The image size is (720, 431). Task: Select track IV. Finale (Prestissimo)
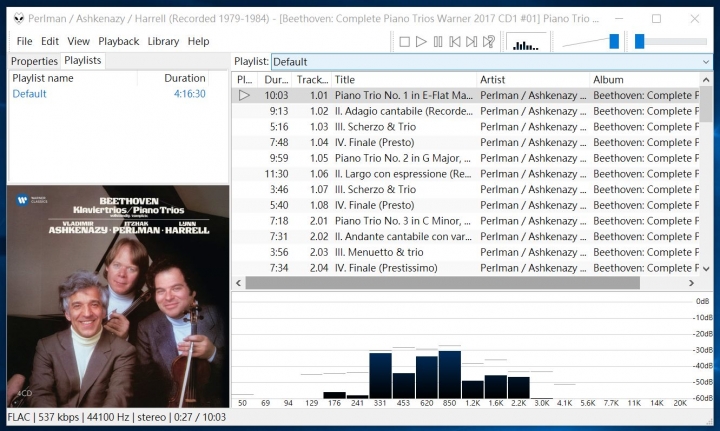pos(466,268)
